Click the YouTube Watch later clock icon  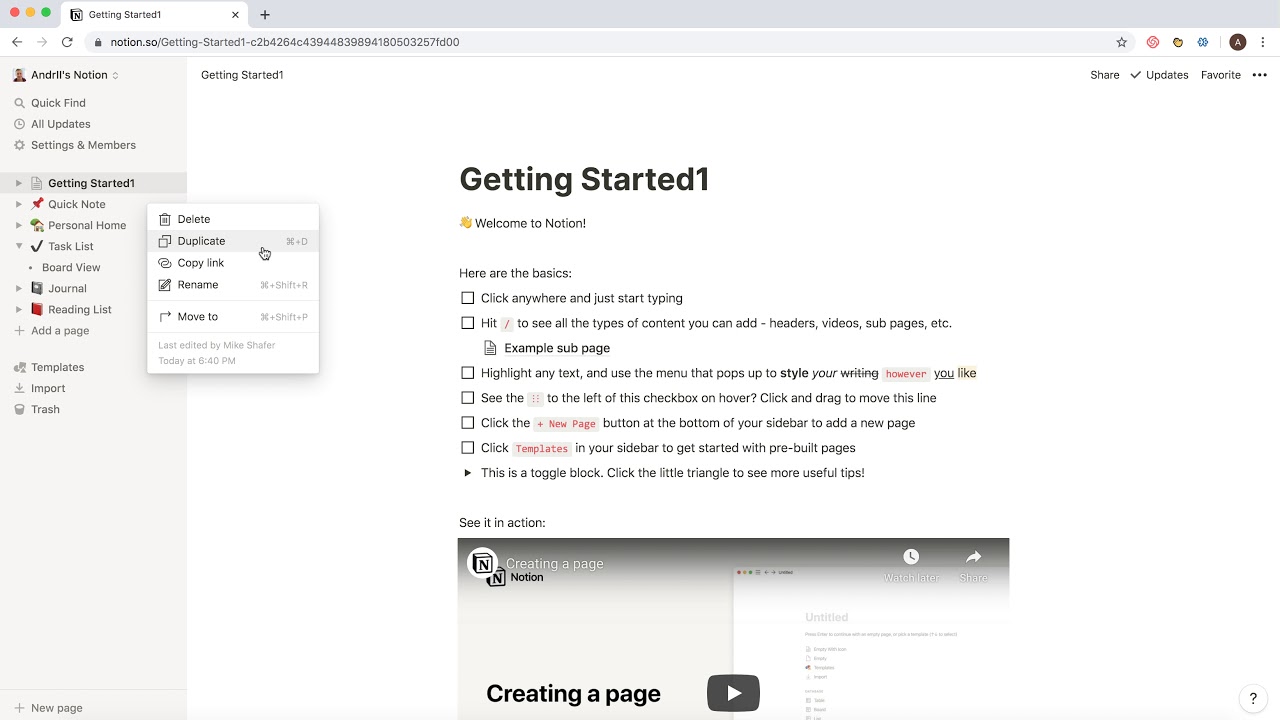point(910,557)
